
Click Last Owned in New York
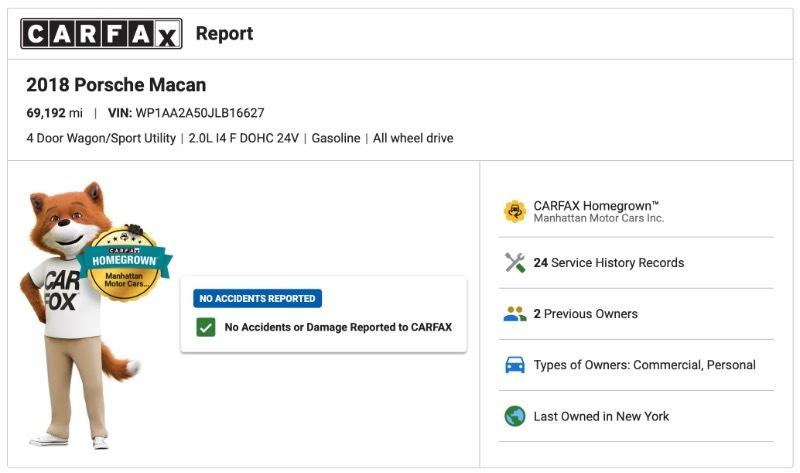coord(601,416)
